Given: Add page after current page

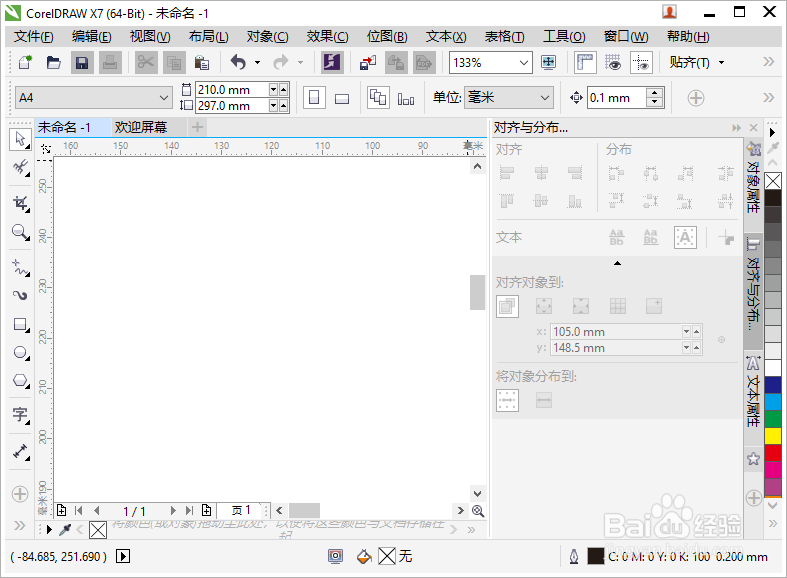Looking at the screenshot, I should click(x=206, y=511).
